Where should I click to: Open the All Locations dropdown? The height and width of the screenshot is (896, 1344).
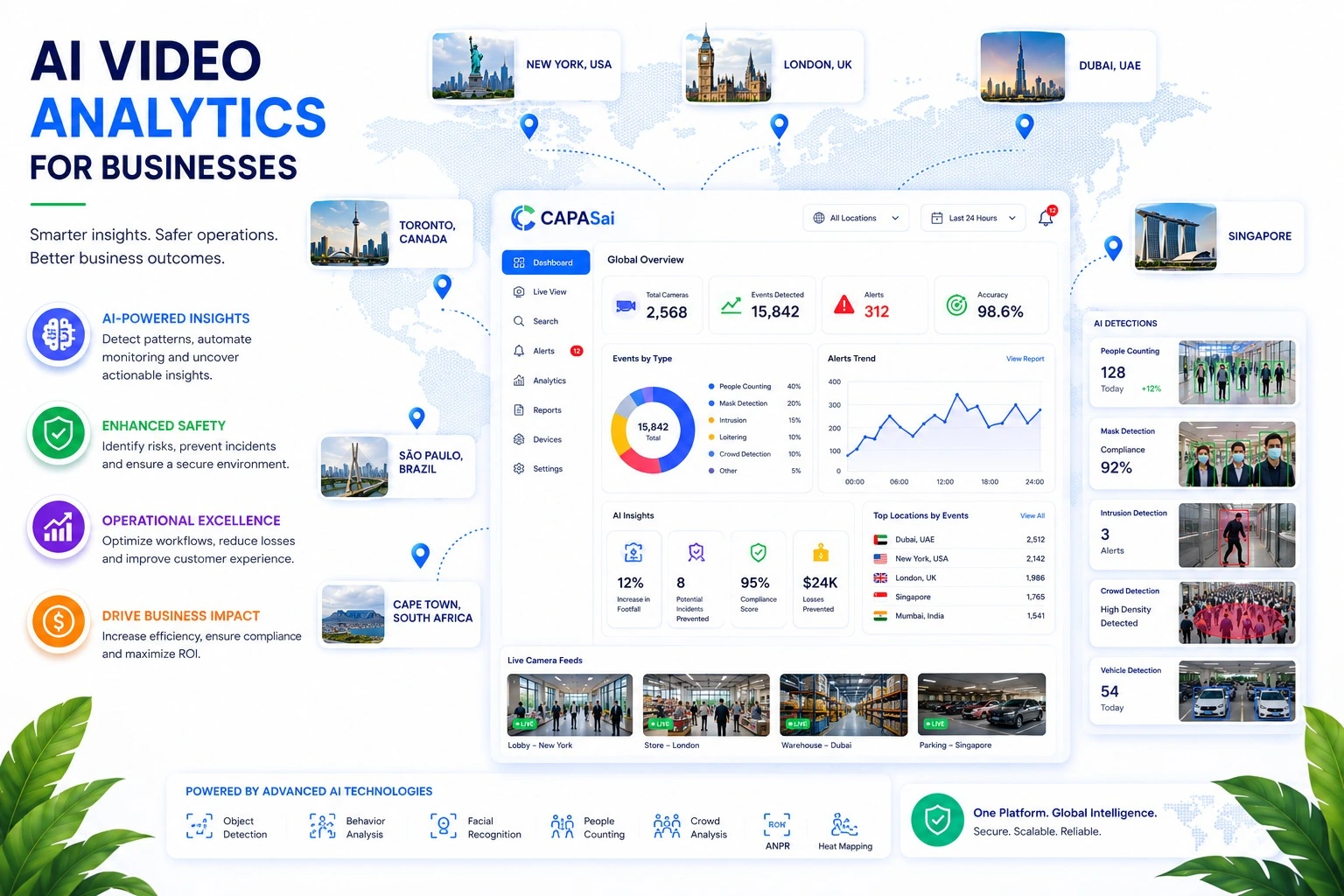coord(856,218)
